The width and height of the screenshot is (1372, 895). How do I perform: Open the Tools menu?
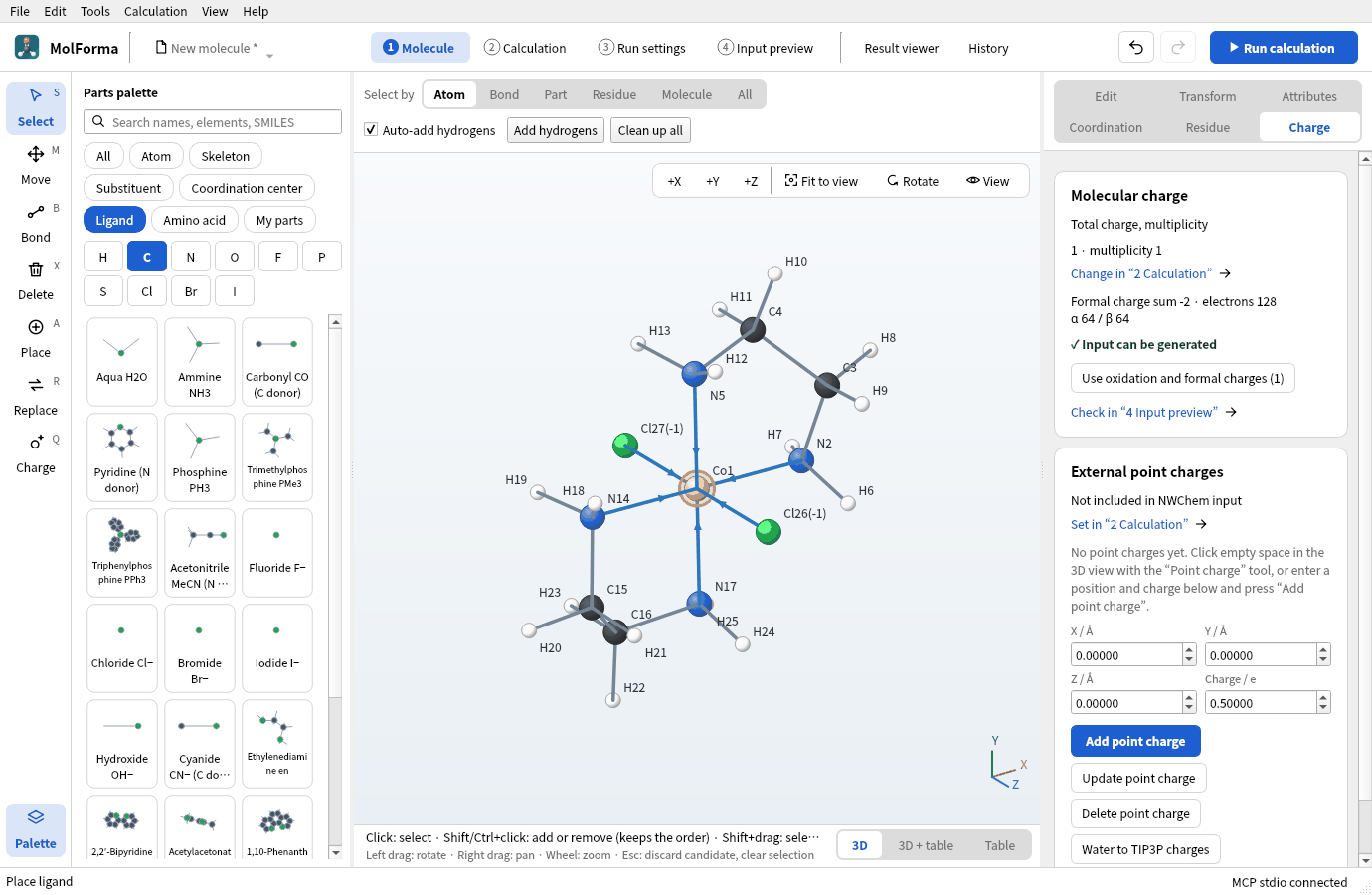pos(95,11)
